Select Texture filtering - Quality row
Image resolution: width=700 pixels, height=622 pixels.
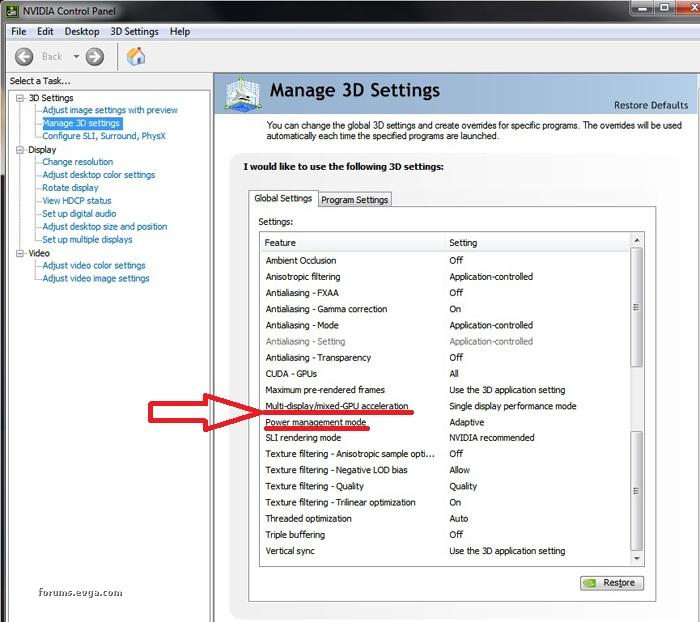(445, 486)
